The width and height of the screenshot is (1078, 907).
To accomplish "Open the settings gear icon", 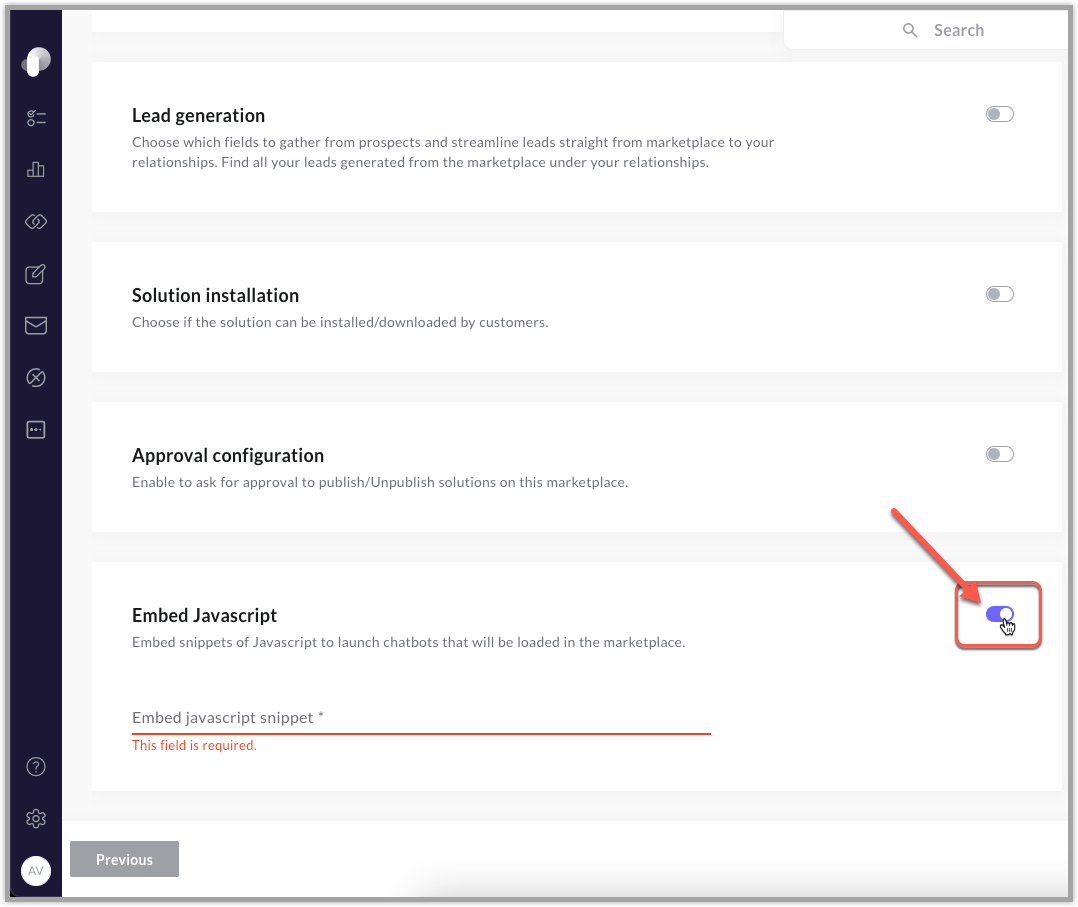I will (x=36, y=818).
